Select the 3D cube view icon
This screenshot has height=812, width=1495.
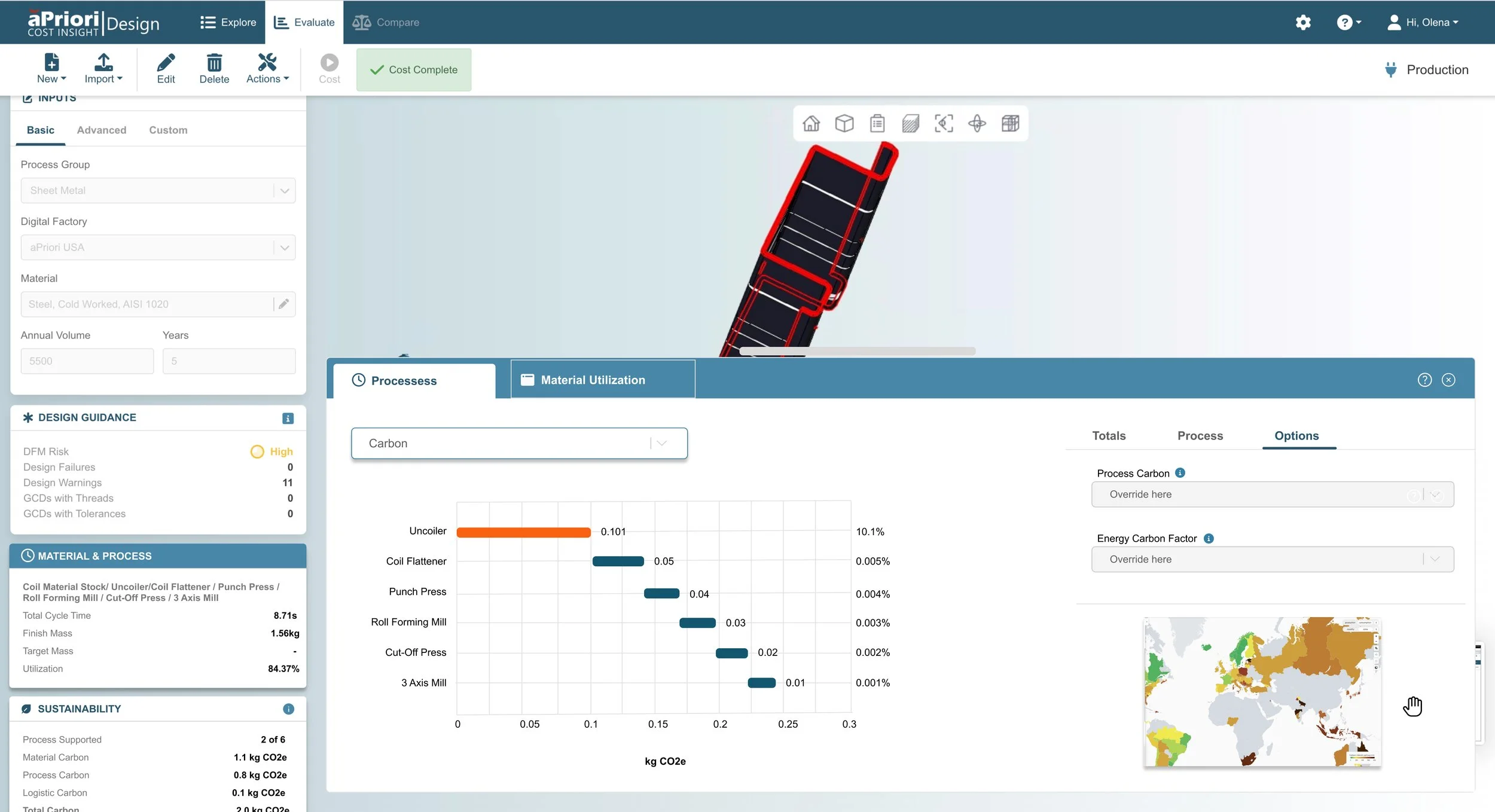844,123
